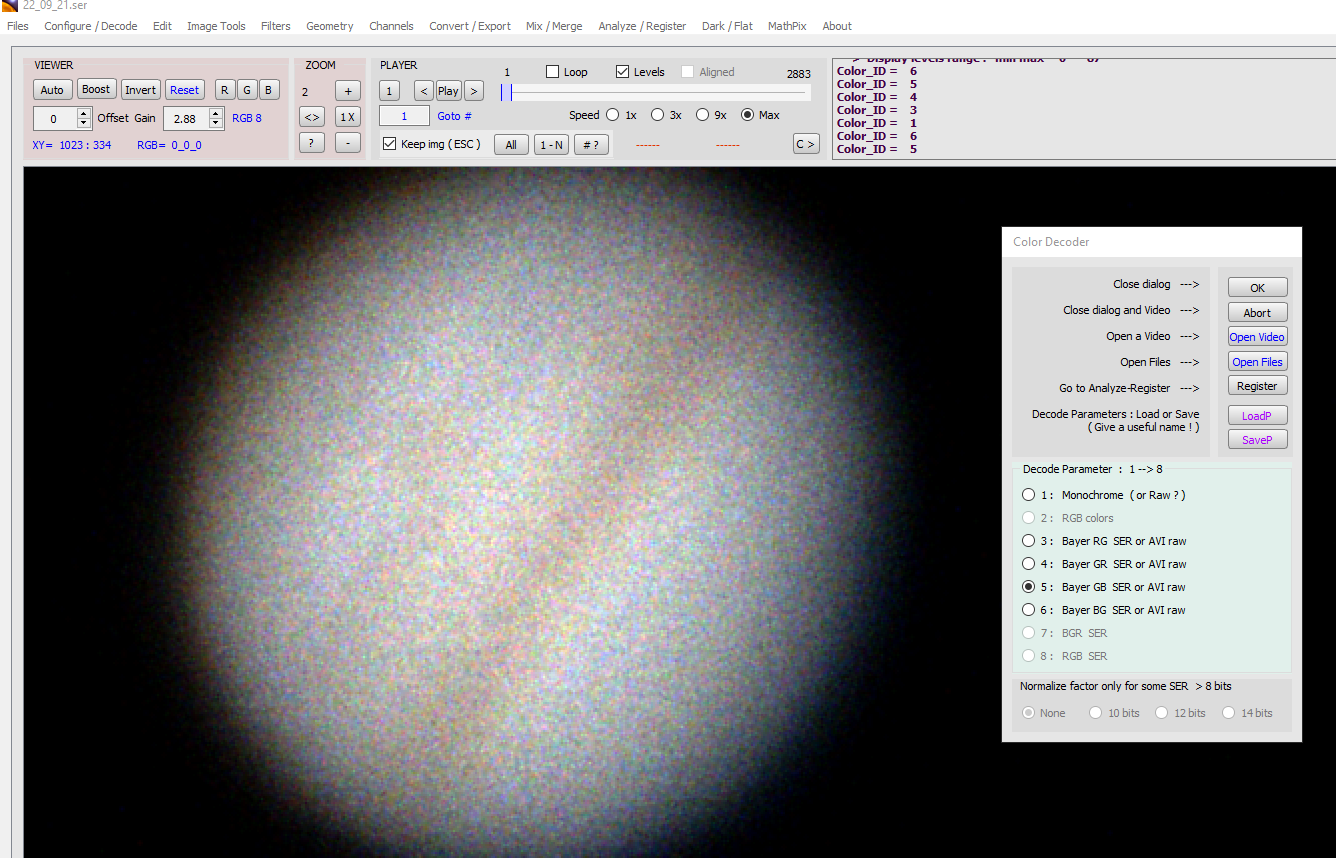Click the 1 - N button
Viewport: 1336px width, 858px height.
click(551, 145)
